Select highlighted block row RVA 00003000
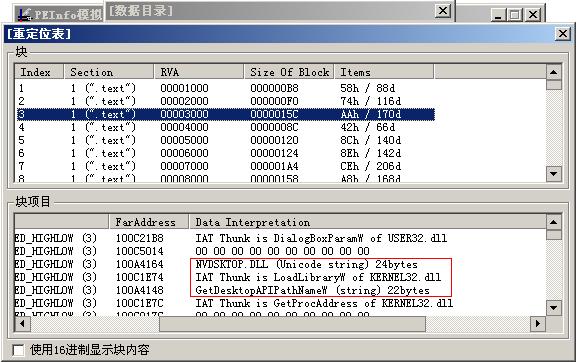Screen dimensions: 578x362 pyautogui.click(x=226, y=114)
